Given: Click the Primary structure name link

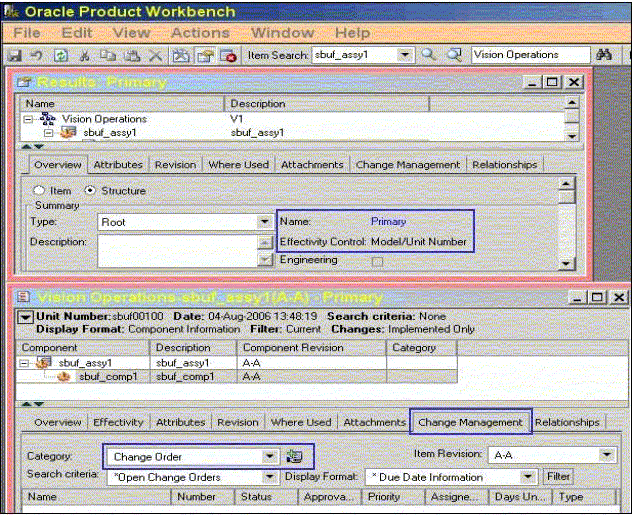Looking at the screenshot, I should click(x=388, y=221).
